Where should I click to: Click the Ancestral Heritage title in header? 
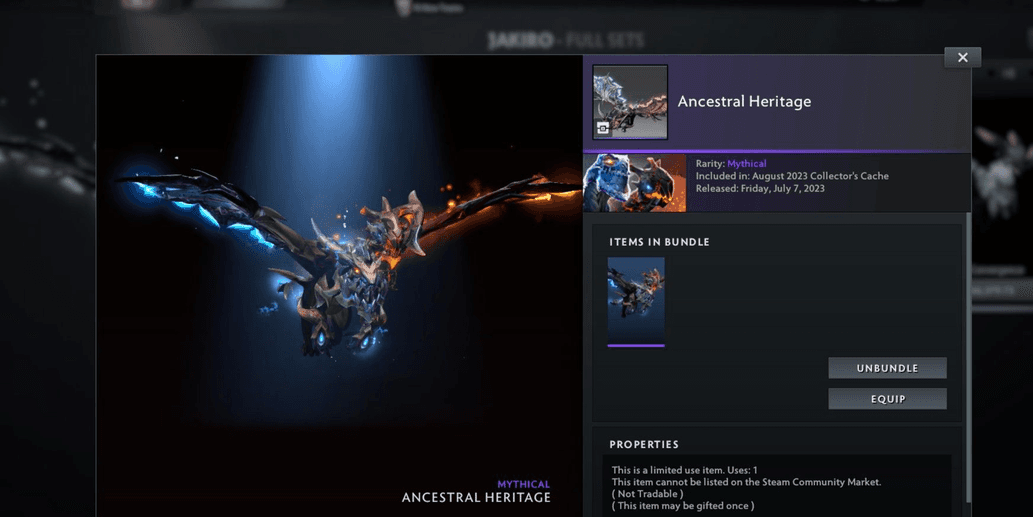pos(744,101)
